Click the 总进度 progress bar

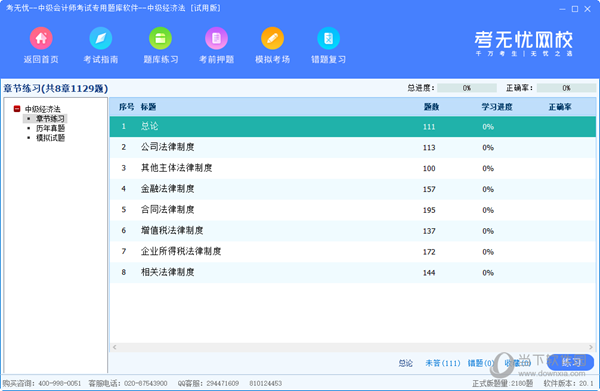[x=467, y=88]
